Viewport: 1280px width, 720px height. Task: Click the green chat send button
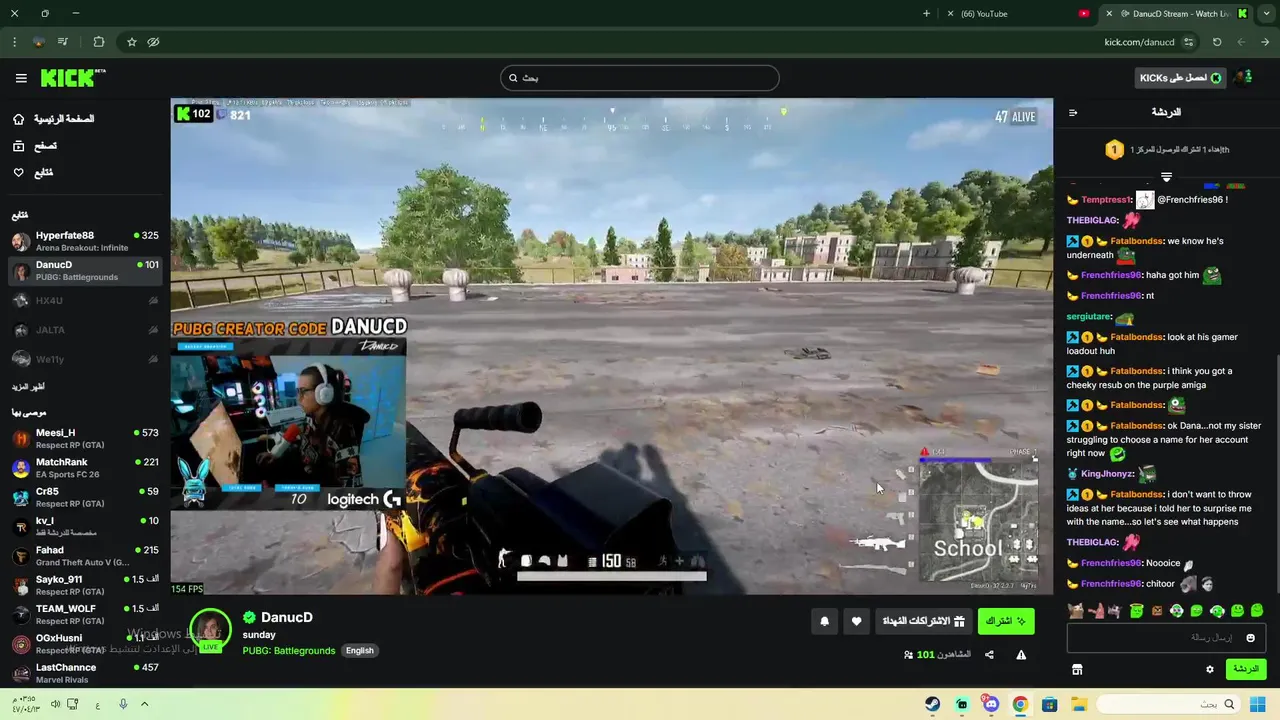tap(1246, 669)
